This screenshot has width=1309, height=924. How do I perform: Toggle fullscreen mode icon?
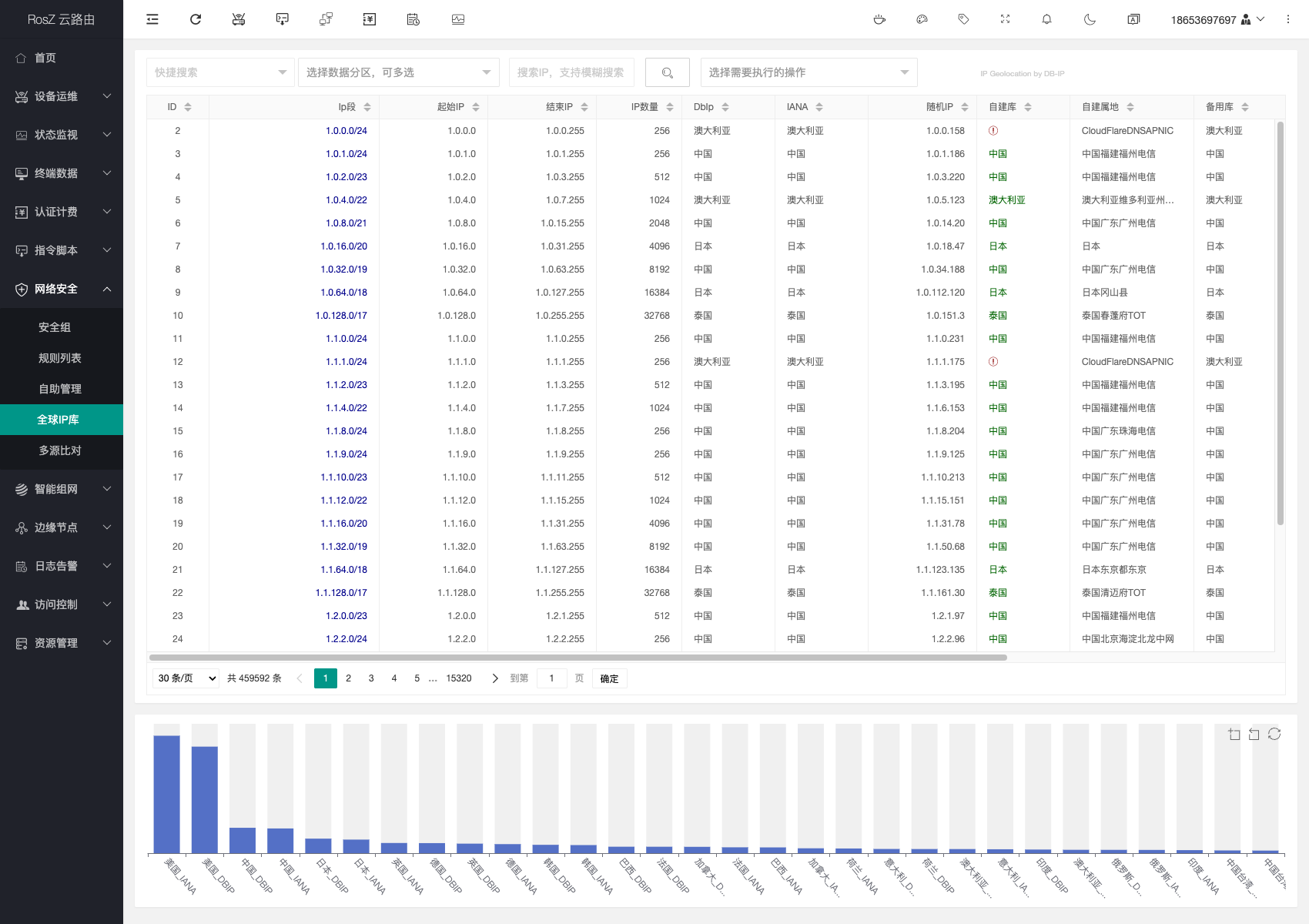click(1005, 19)
